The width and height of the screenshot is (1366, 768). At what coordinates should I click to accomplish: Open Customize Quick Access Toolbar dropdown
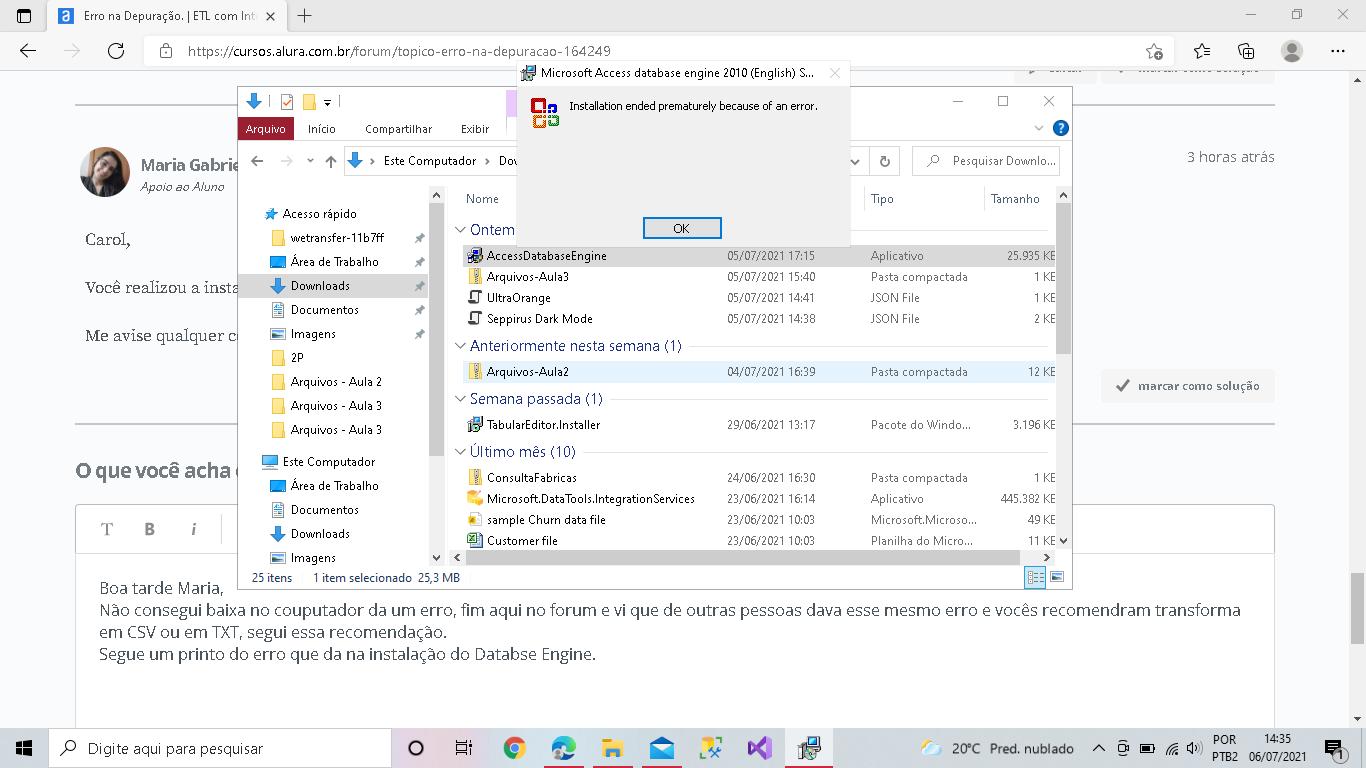click(327, 102)
